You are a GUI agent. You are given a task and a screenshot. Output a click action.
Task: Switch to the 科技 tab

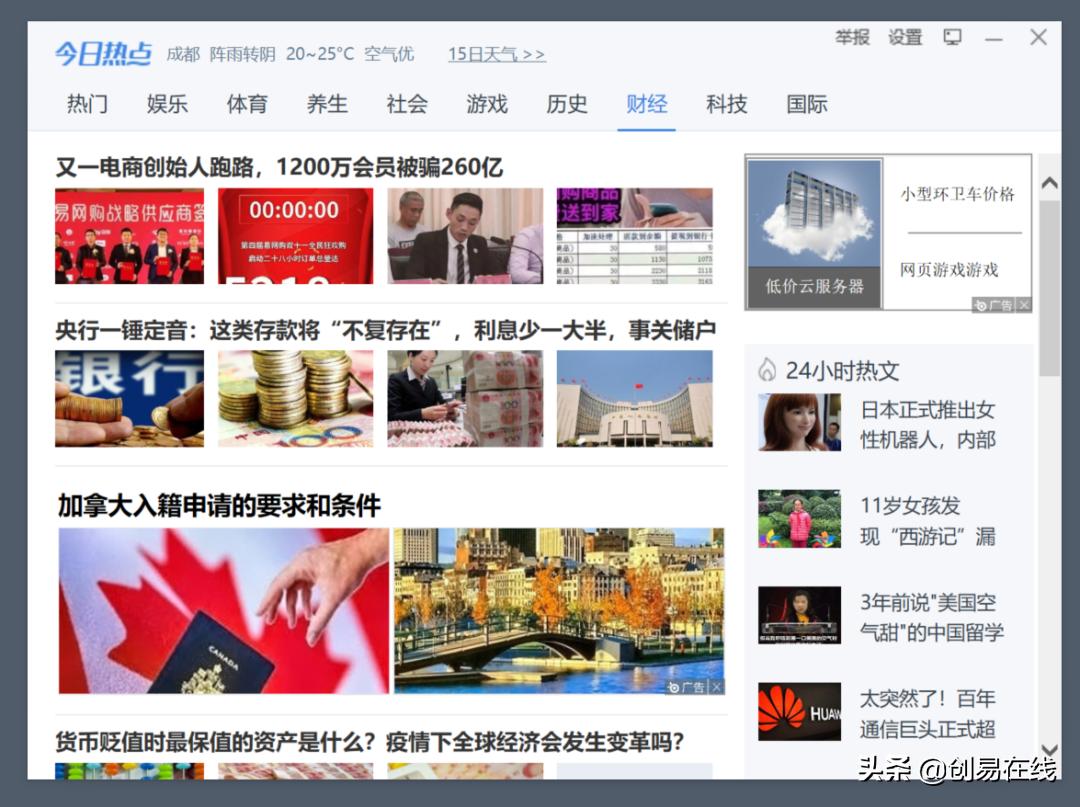click(726, 104)
